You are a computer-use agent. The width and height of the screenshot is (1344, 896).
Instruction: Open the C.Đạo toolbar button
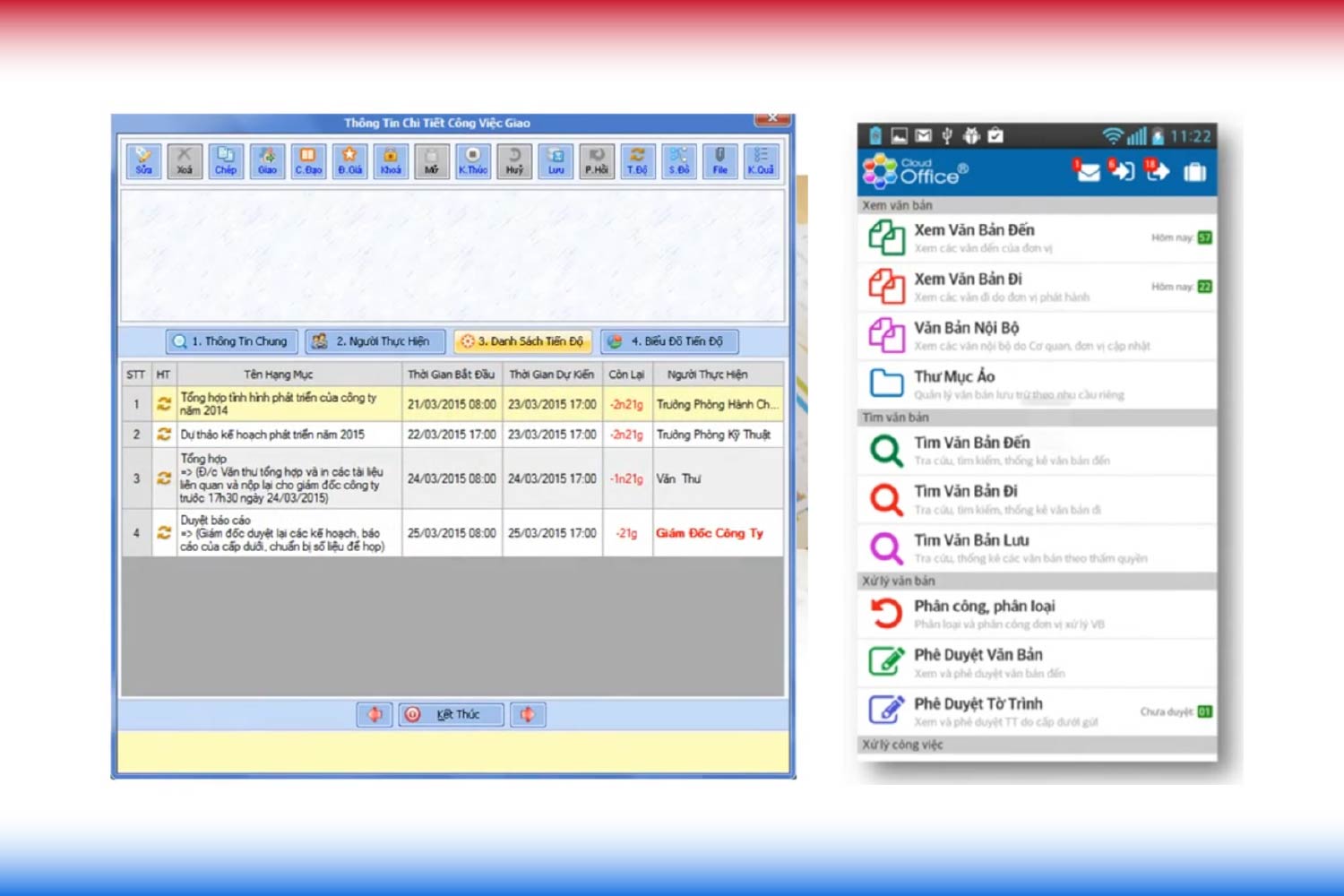tap(308, 161)
